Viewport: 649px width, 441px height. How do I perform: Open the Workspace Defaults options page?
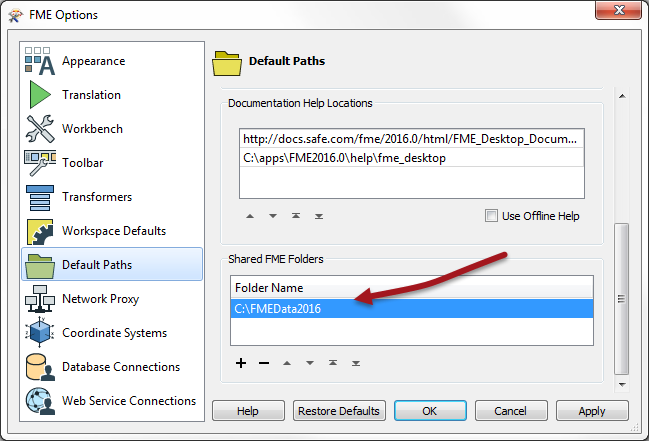point(114,231)
